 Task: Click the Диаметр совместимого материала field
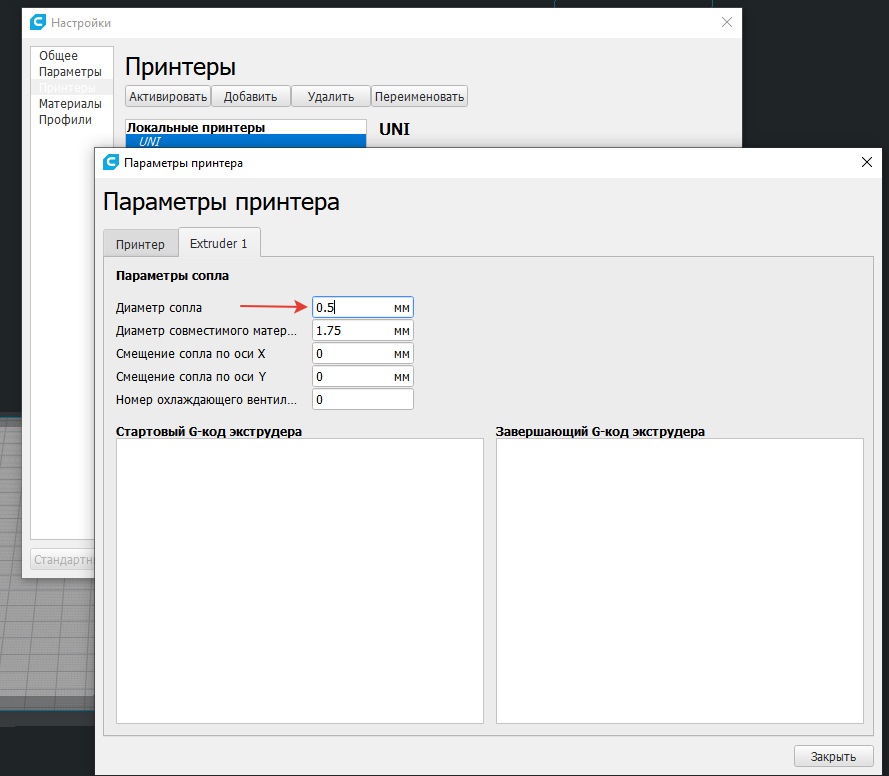(362, 330)
